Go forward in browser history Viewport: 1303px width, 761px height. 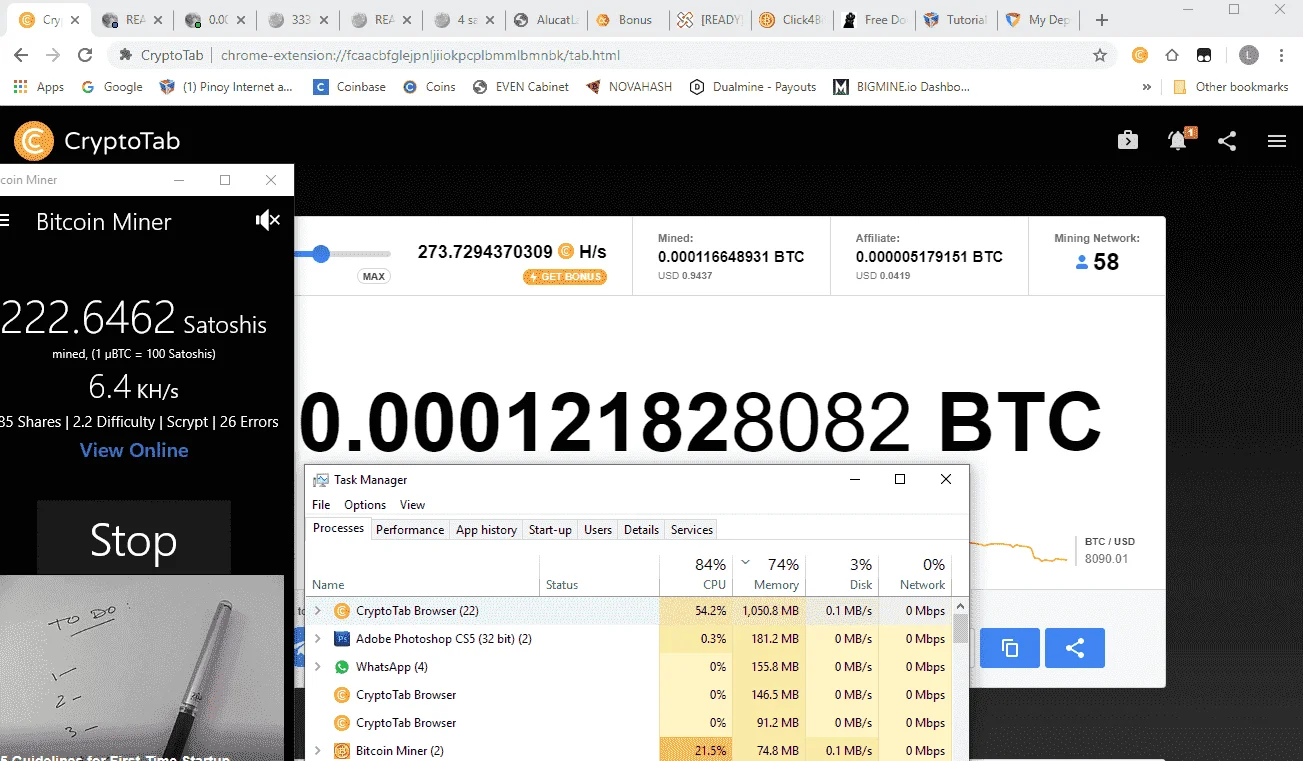tap(53, 55)
